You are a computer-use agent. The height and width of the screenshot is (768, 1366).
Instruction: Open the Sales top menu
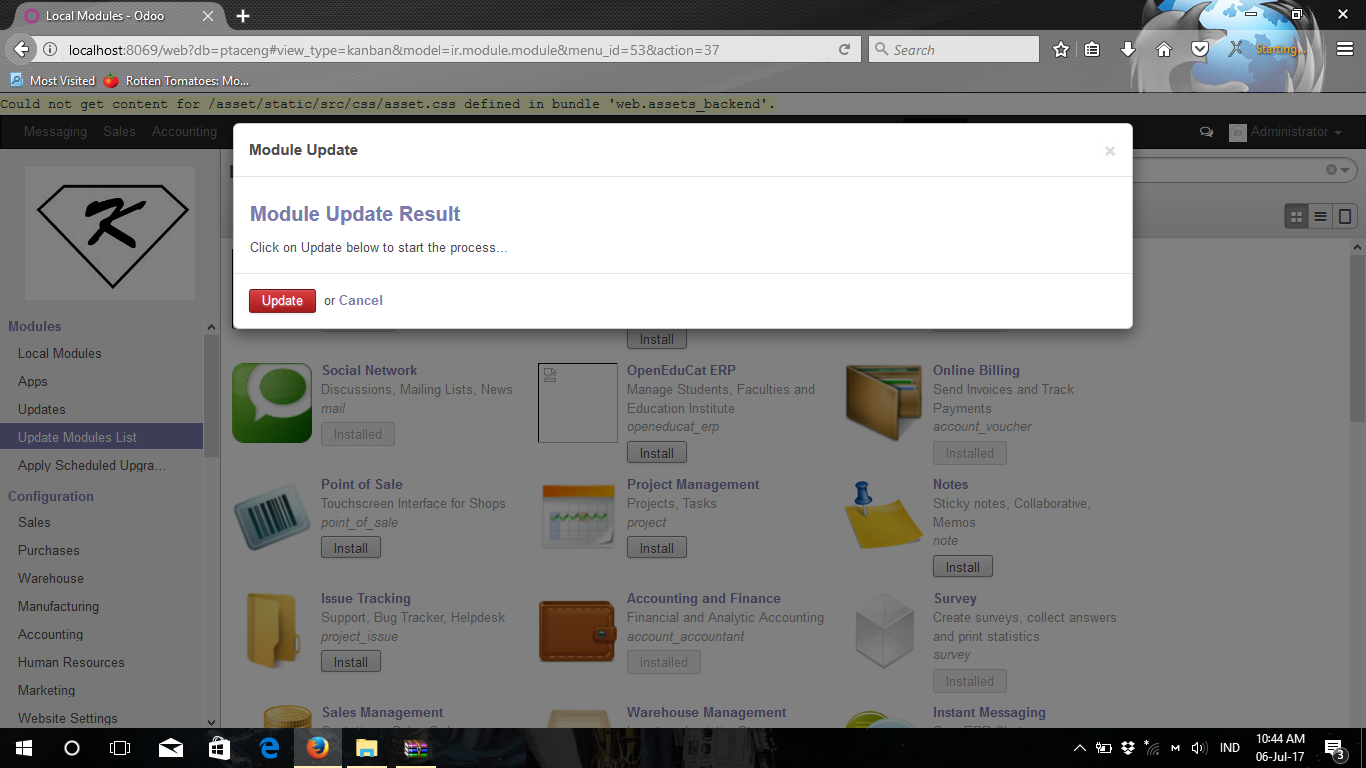[119, 132]
